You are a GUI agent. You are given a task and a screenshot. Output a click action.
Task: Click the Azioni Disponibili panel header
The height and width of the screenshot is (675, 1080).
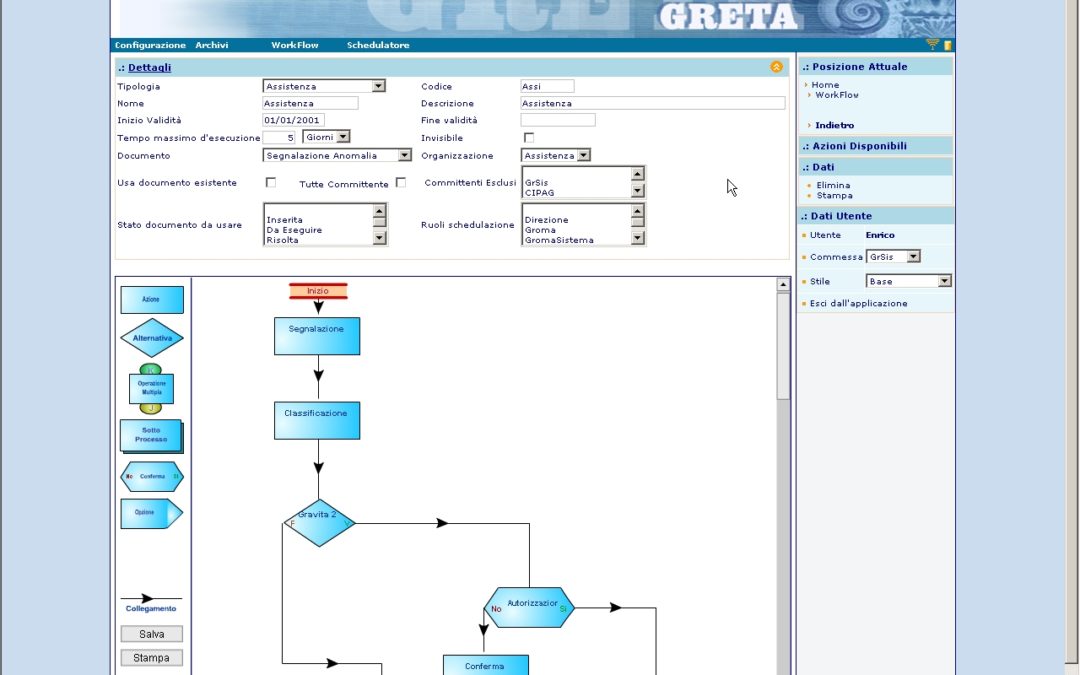[875, 146]
